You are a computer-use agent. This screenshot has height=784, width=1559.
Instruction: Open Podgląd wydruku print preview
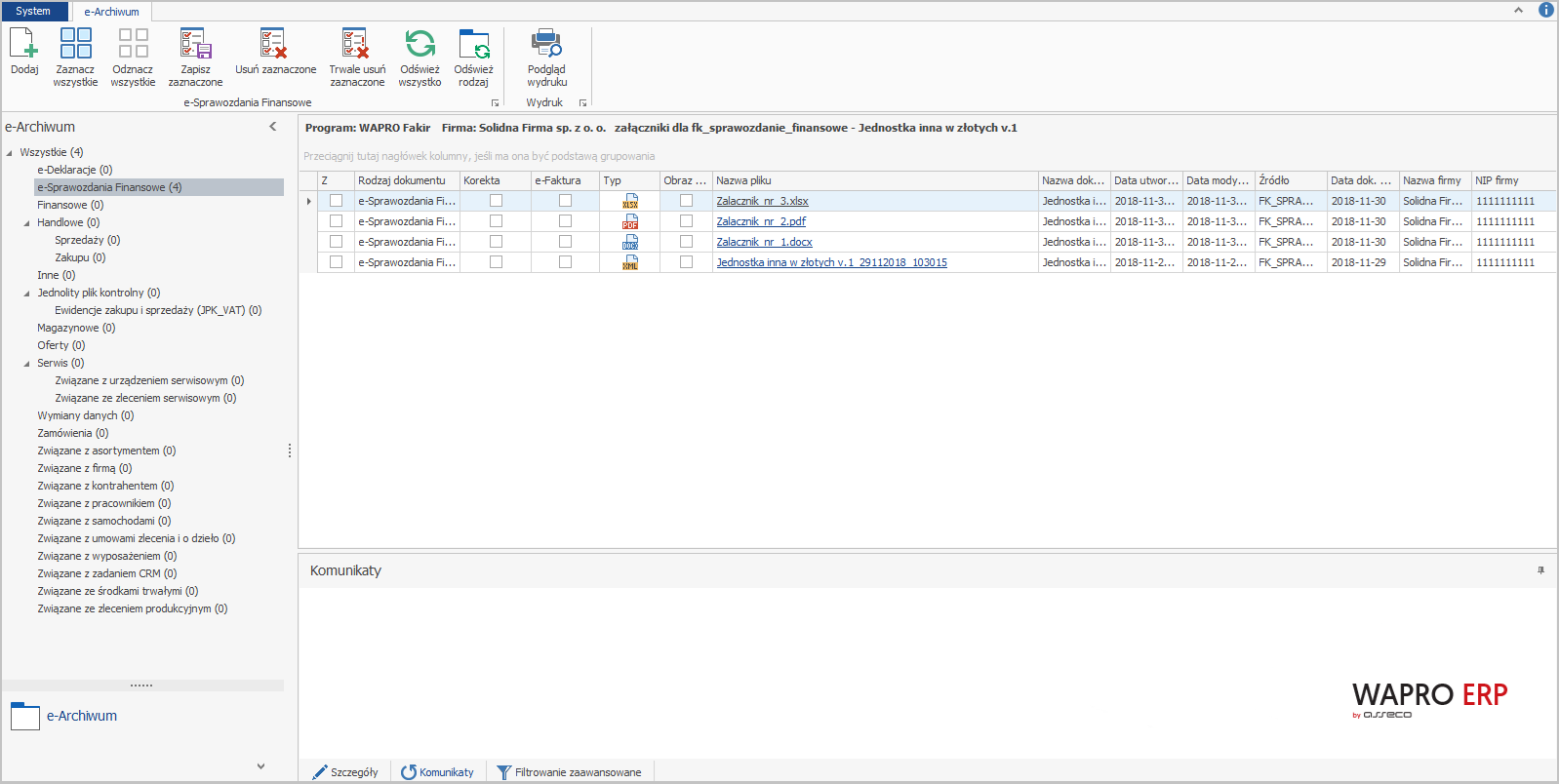[546, 45]
